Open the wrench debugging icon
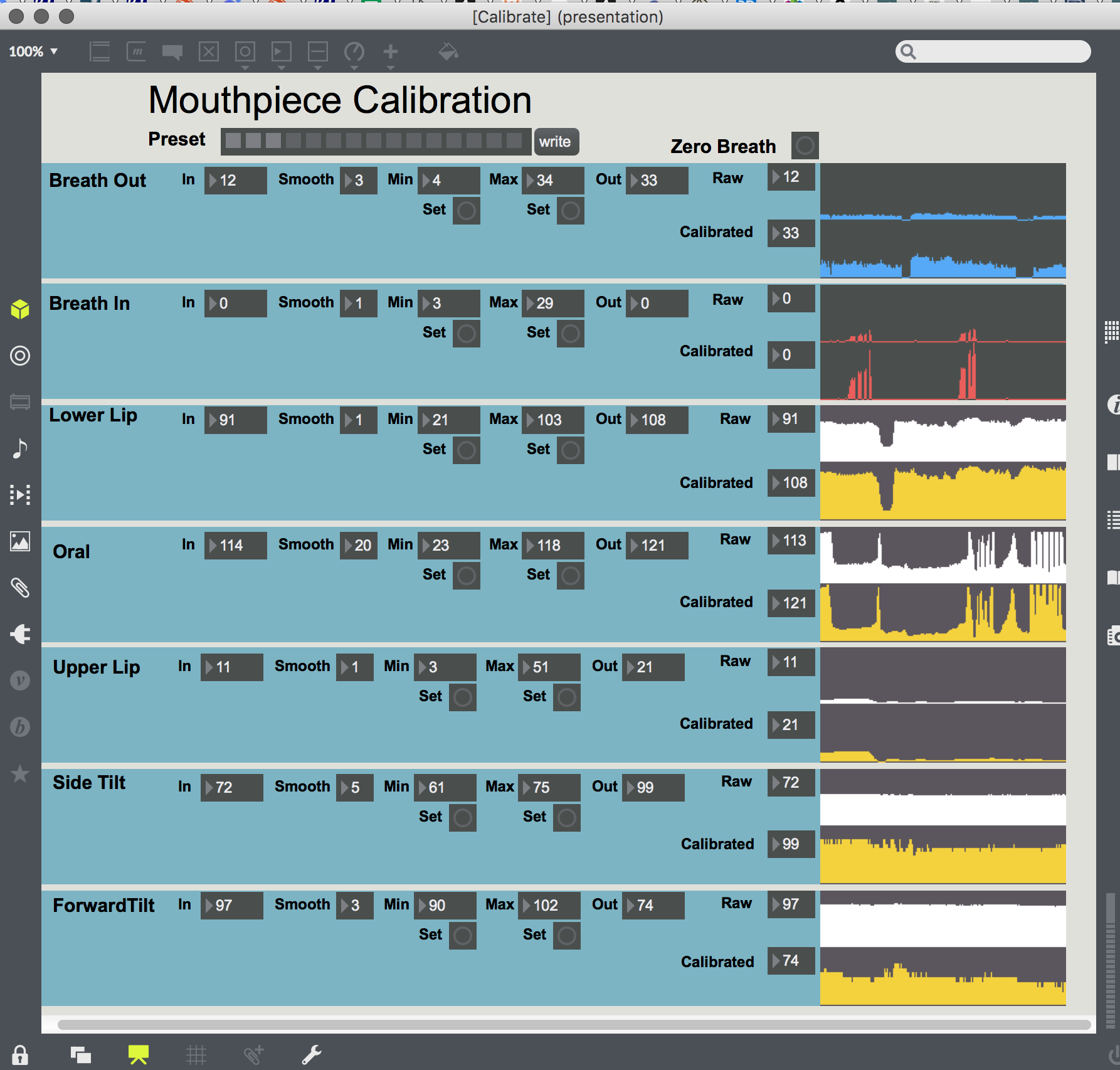1120x1070 pixels. pyautogui.click(x=312, y=1055)
